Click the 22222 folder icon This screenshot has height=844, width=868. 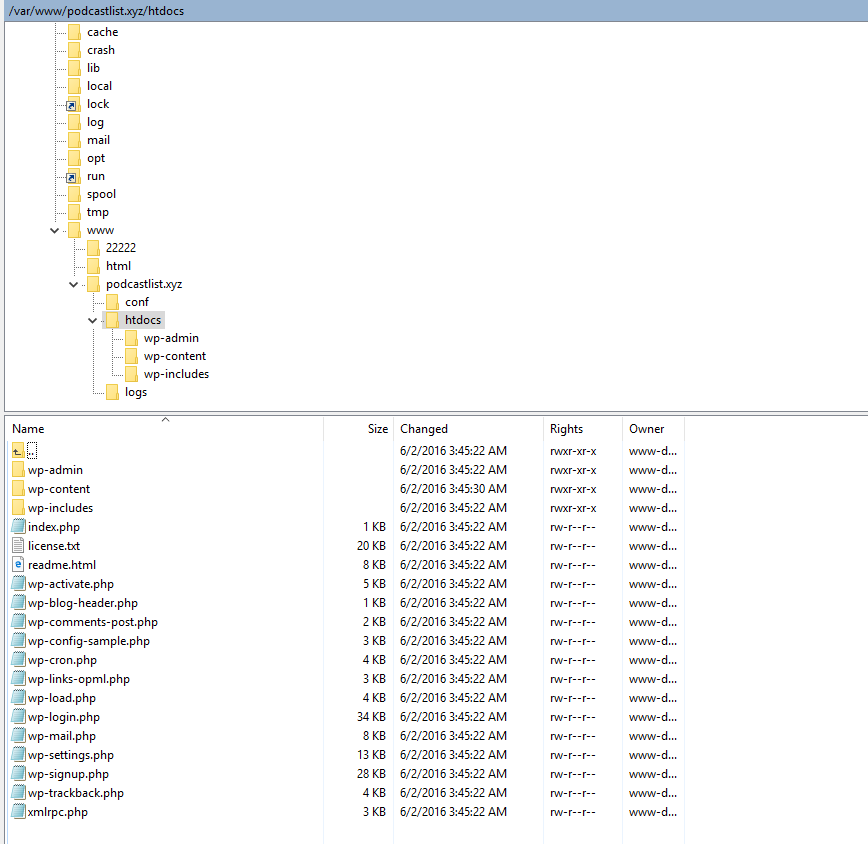[94, 248]
